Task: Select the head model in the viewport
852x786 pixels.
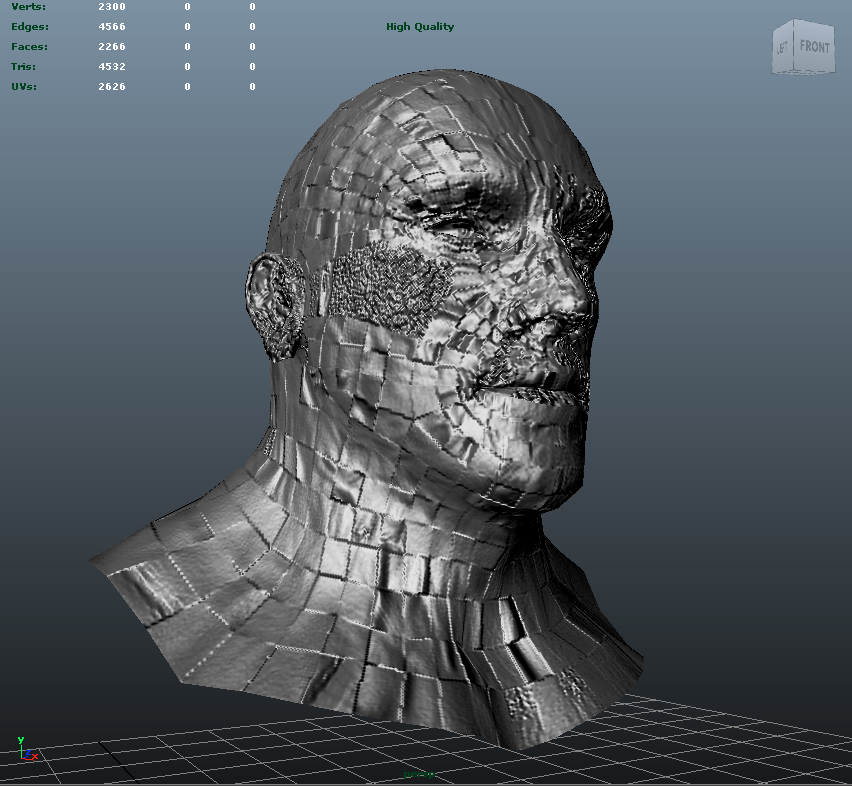Action: point(420,300)
